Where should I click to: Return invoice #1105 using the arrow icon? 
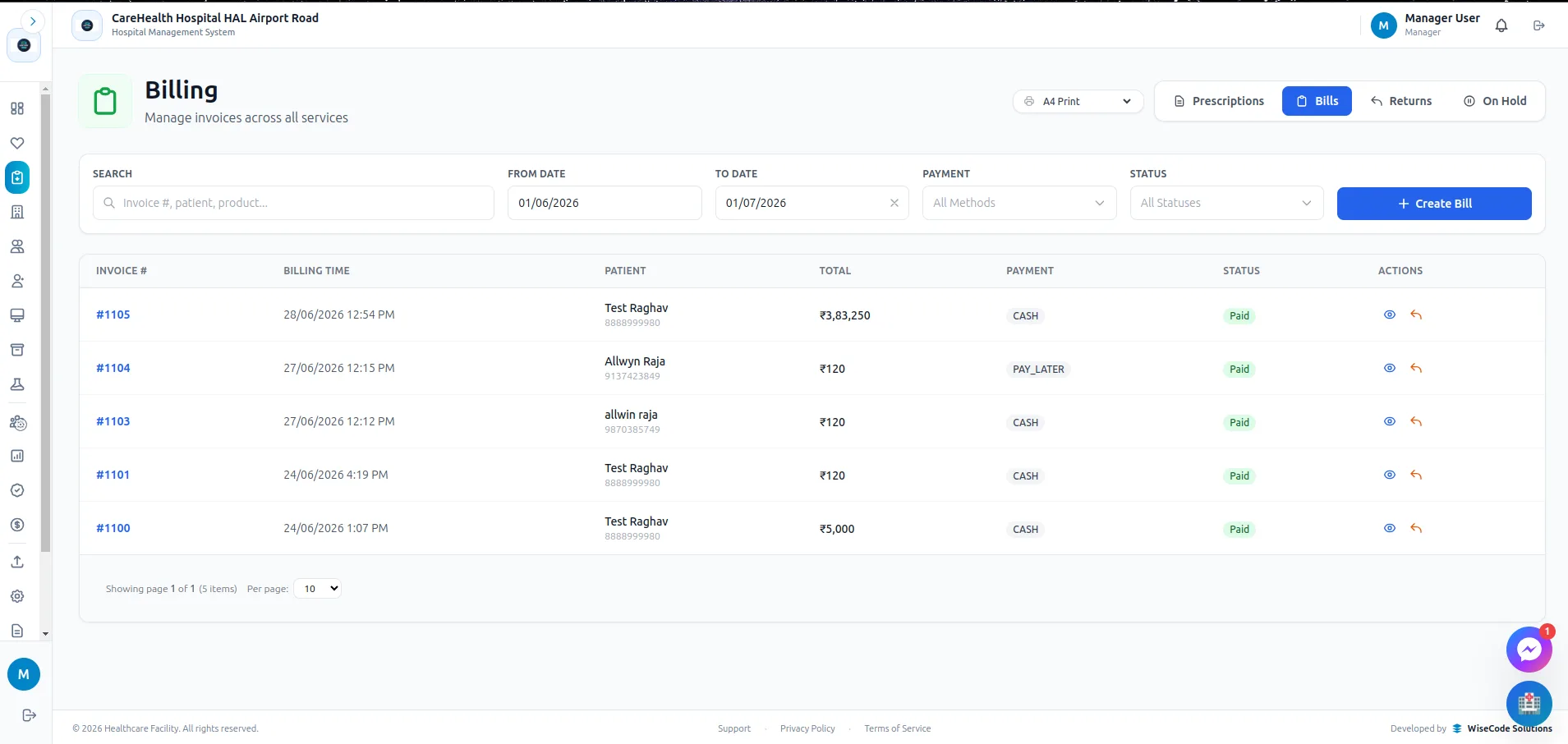point(1416,315)
